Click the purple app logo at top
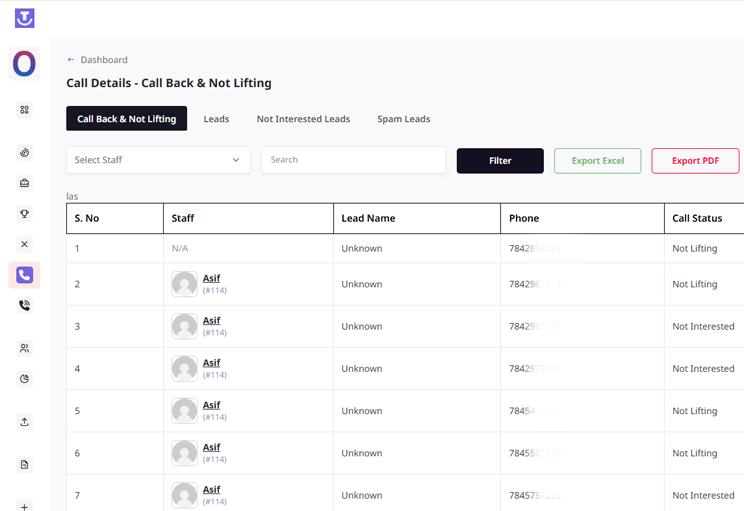Viewport: 744px width, 511px height. click(x=25, y=18)
